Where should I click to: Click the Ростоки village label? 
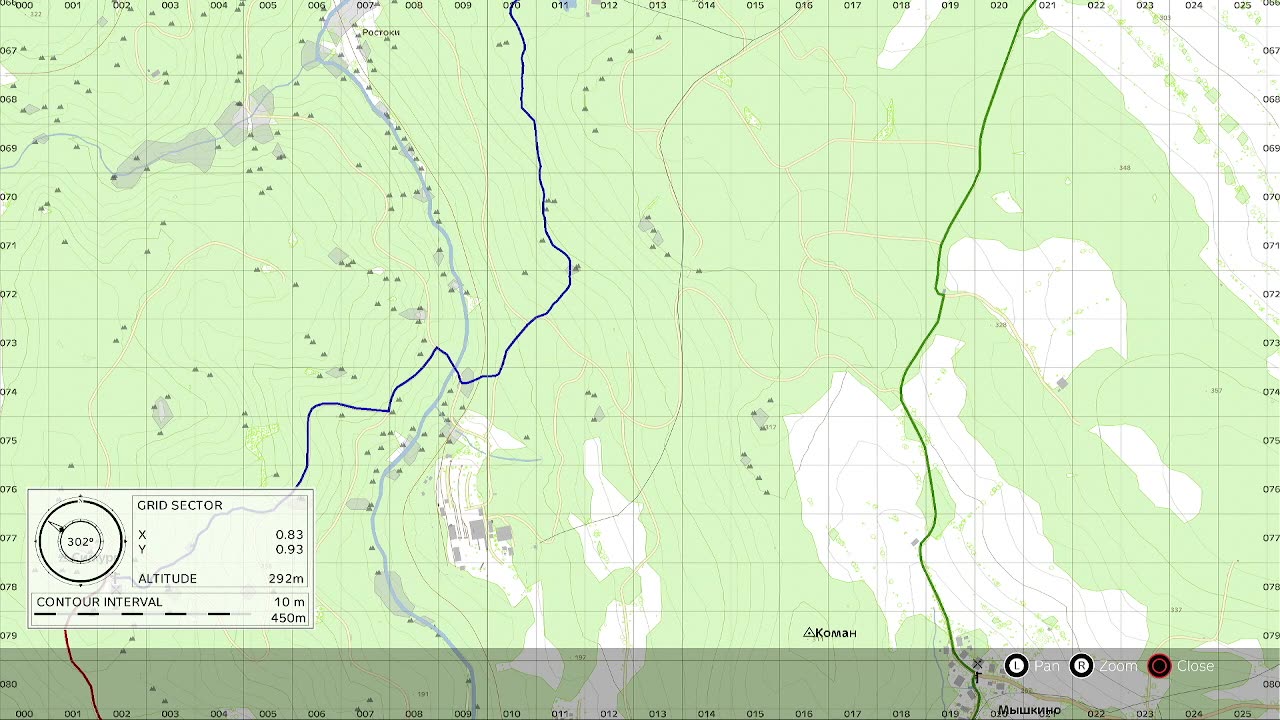381,32
